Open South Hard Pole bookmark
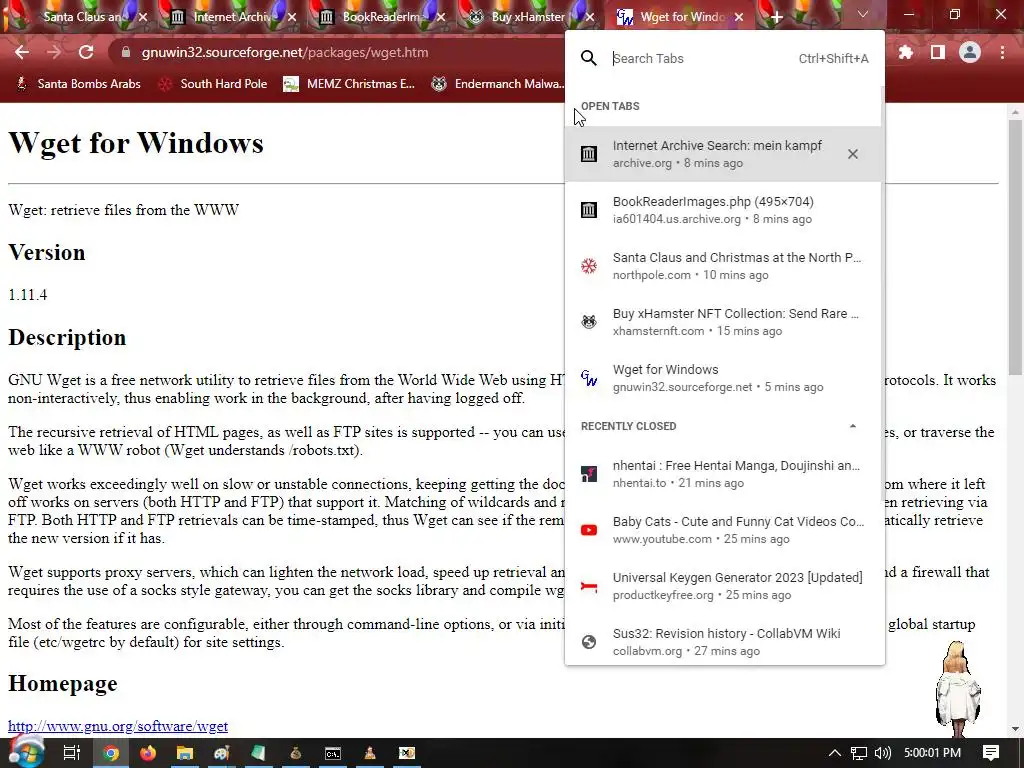 coord(213,84)
